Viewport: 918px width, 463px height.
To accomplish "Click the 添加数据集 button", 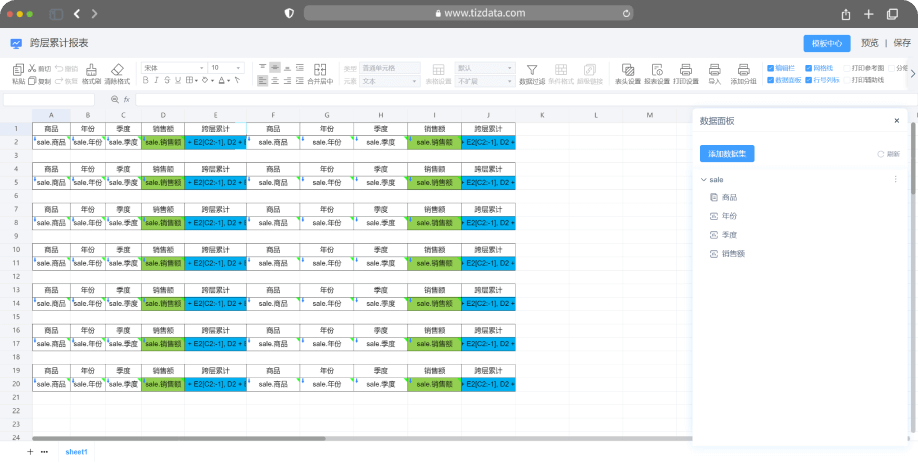I will click(727, 153).
